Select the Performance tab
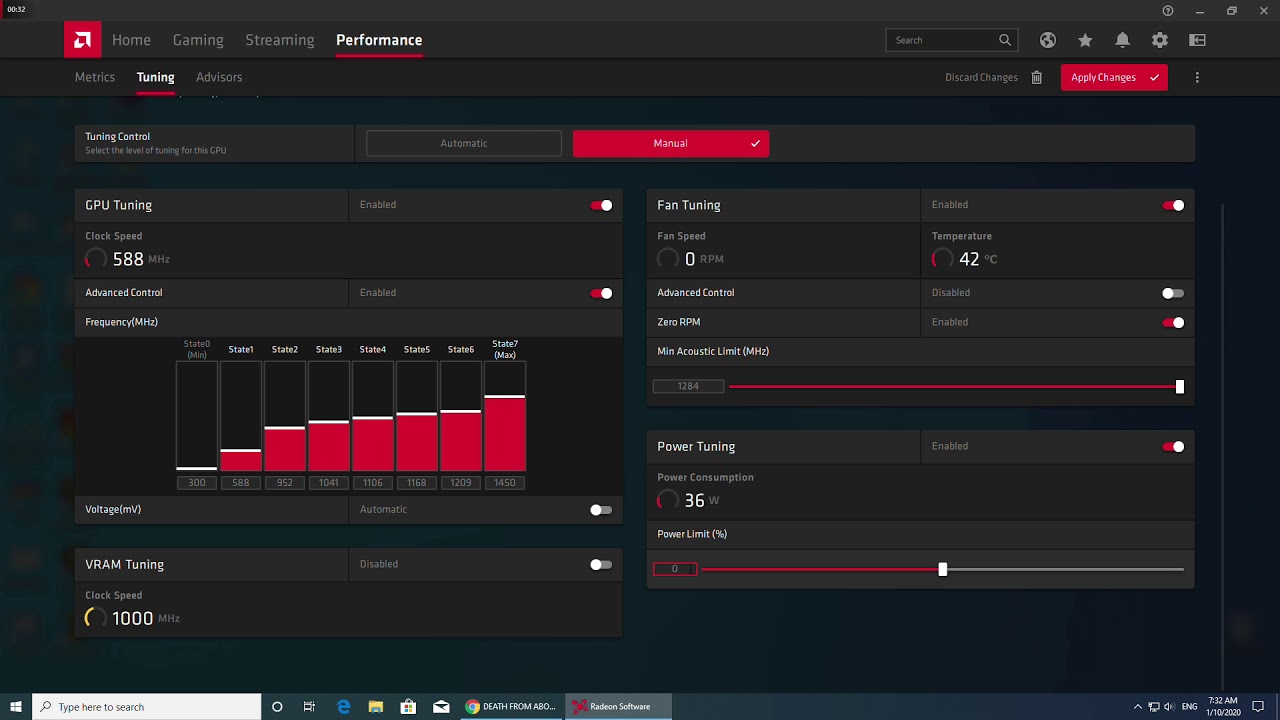Viewport: 1280px width, 720px height. tap(379, 40)
